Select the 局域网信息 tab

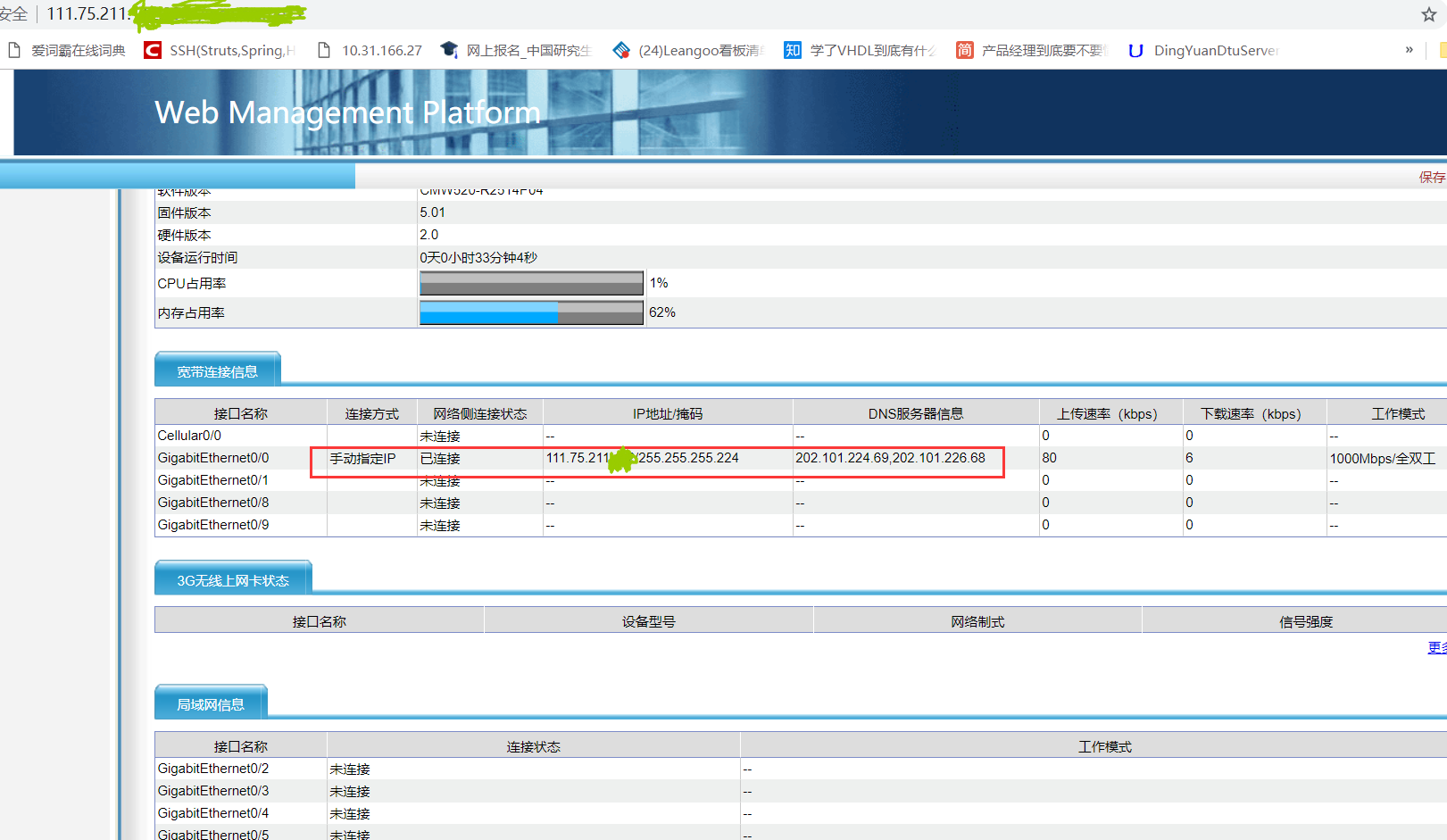point(211,703)
